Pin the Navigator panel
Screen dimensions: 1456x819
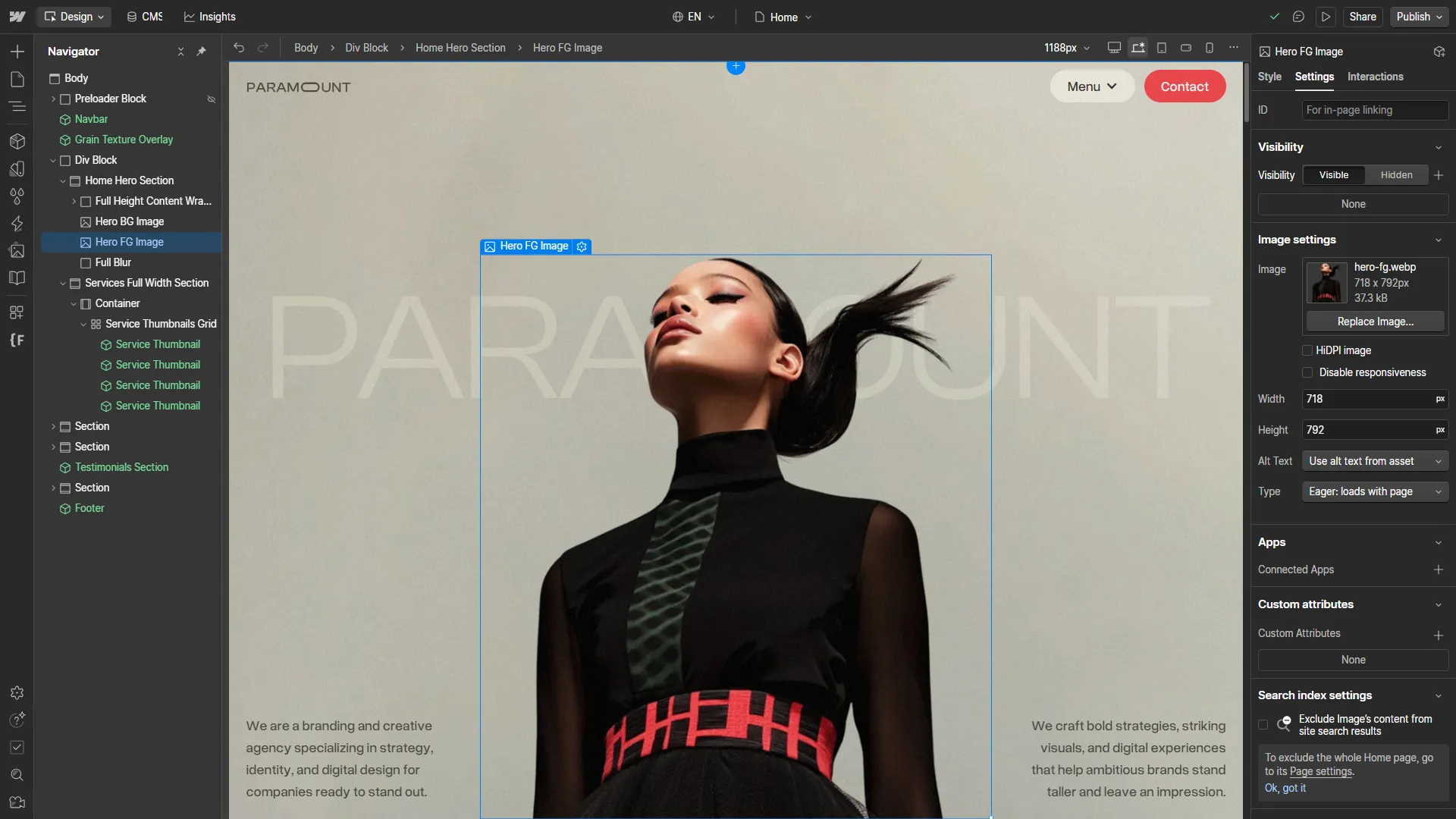coord(201,52)
